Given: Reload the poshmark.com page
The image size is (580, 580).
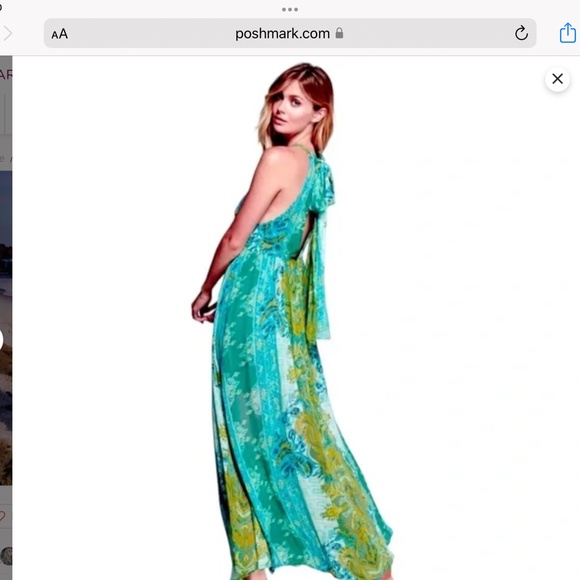Looking at the screenshot, I should coord(521,33).
